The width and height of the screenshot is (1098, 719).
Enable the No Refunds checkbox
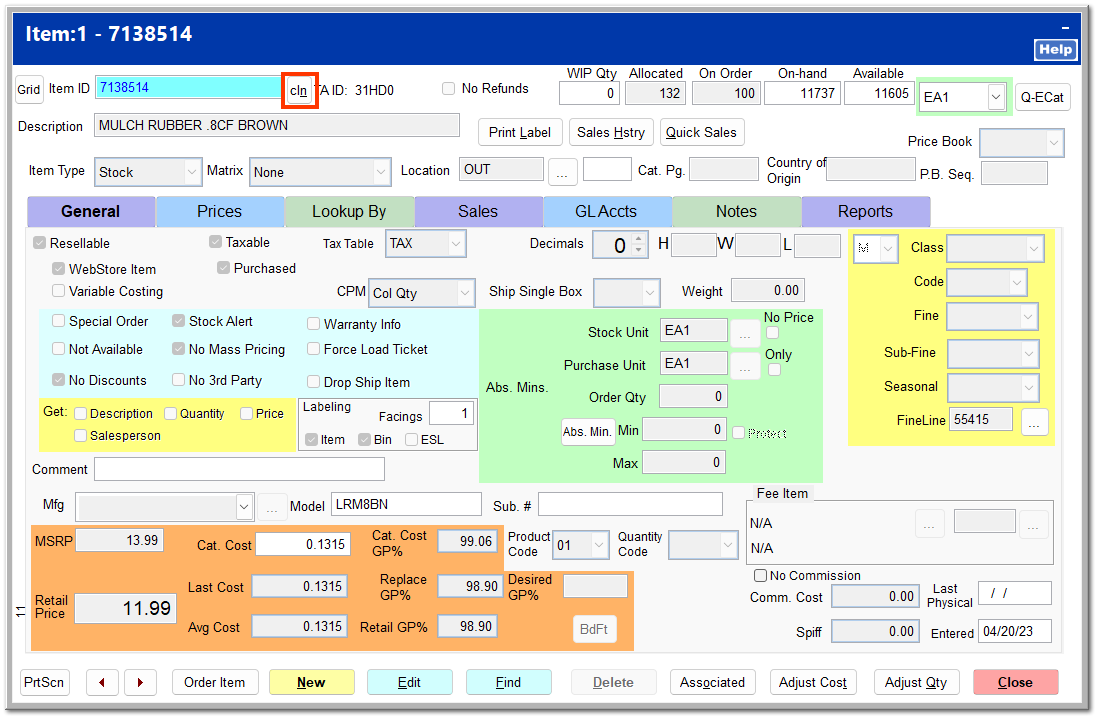tap(449, 89)
